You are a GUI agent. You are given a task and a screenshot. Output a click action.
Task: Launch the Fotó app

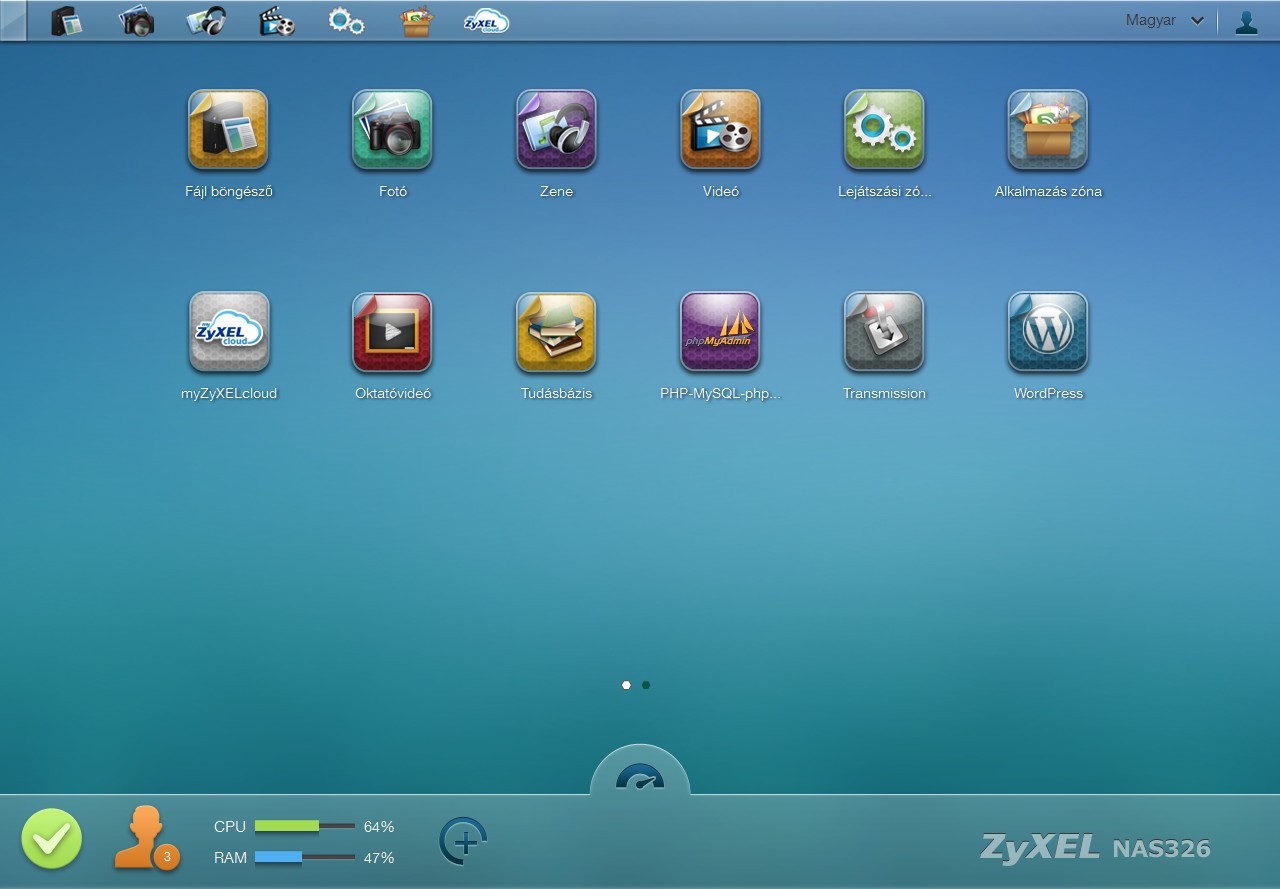coord(392,130)
